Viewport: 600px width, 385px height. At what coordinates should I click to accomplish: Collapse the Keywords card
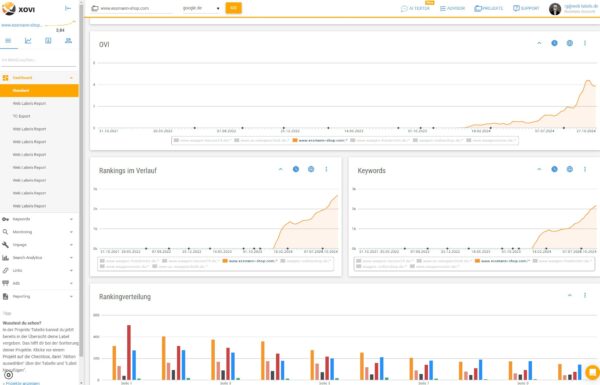click(539, 169)
